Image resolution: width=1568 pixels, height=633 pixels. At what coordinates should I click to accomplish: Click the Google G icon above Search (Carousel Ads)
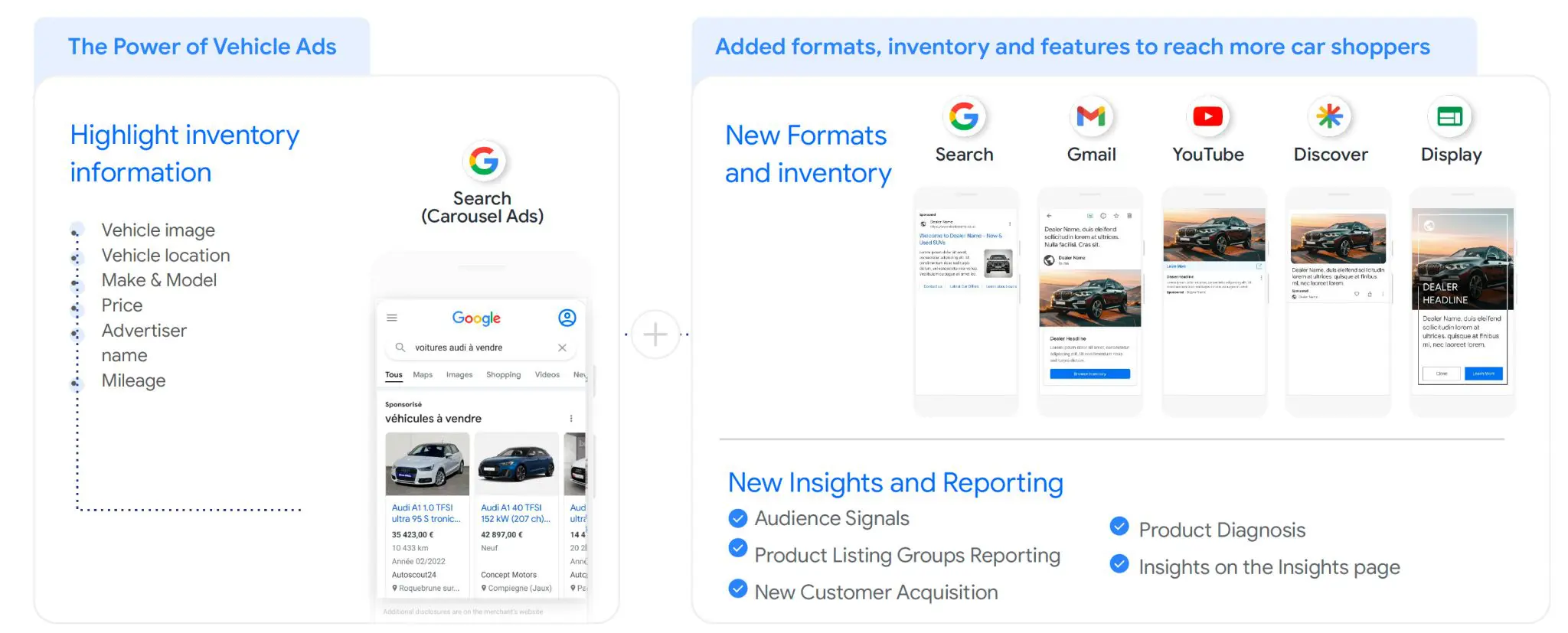(x=484, y=161)
